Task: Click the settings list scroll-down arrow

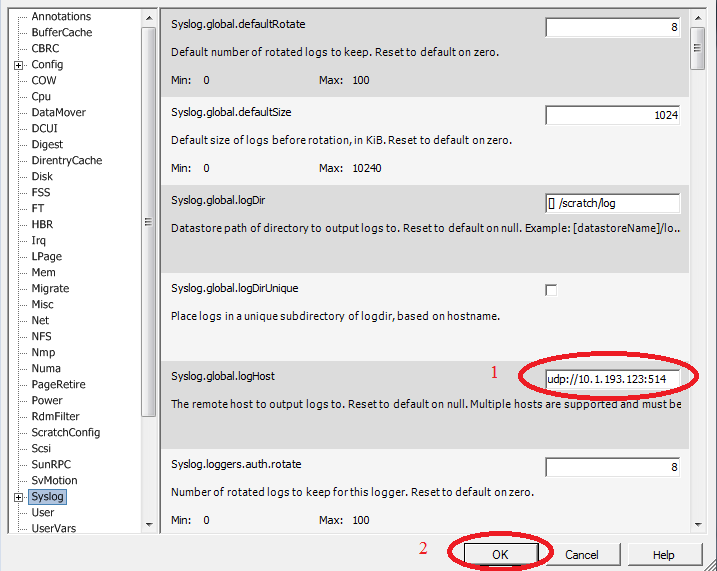Action: pos(698,525)
